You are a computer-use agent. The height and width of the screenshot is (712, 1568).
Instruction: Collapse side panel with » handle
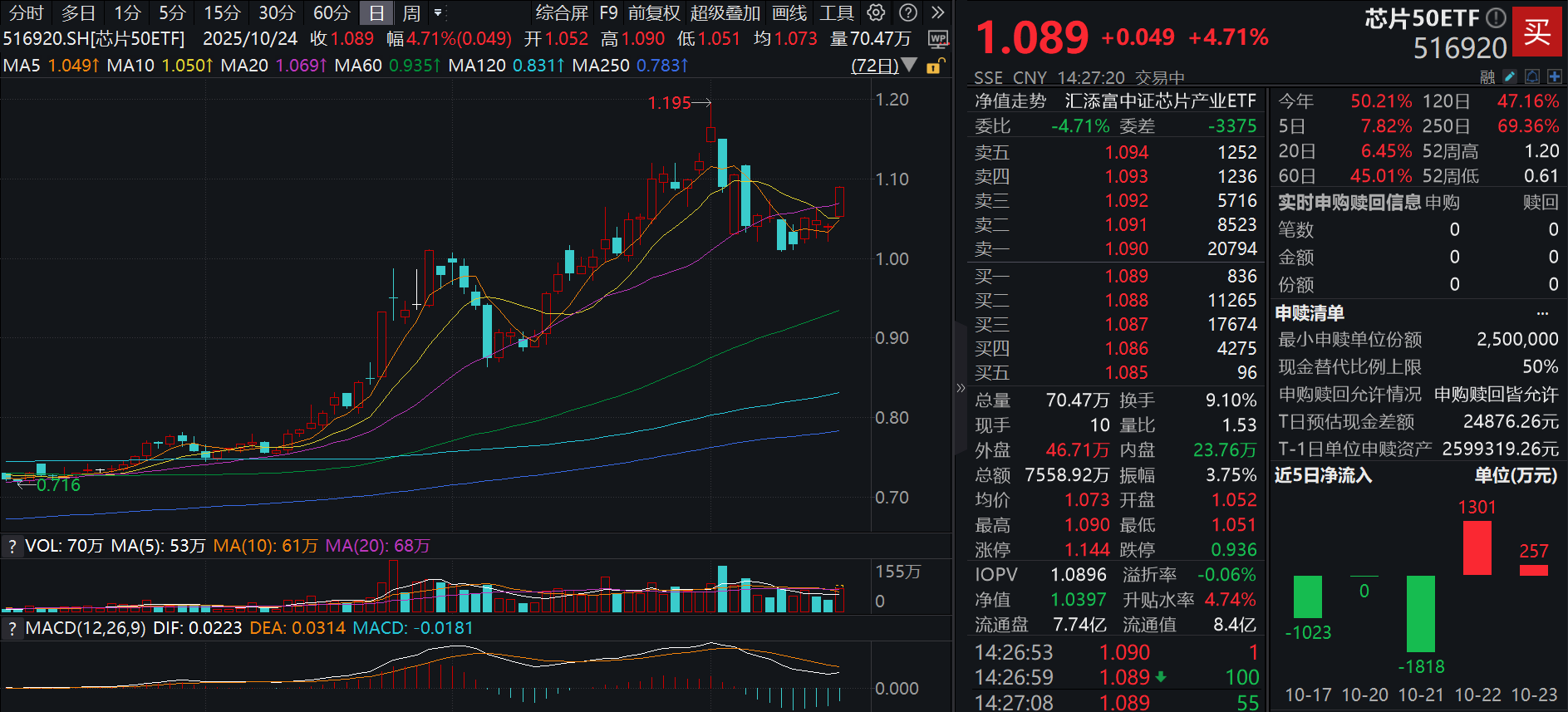(x=961, y=387)
